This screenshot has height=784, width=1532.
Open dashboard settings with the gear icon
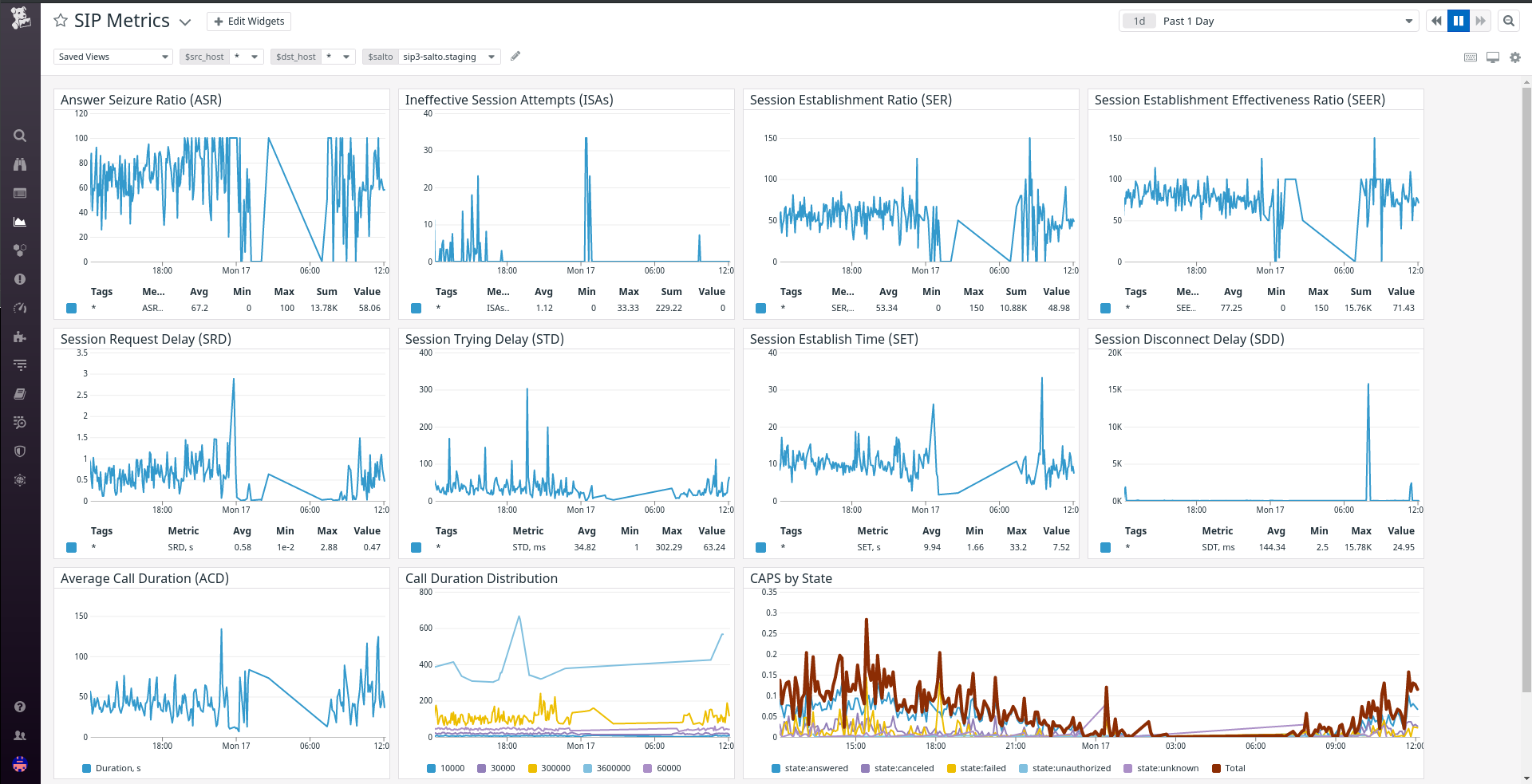1515,57
